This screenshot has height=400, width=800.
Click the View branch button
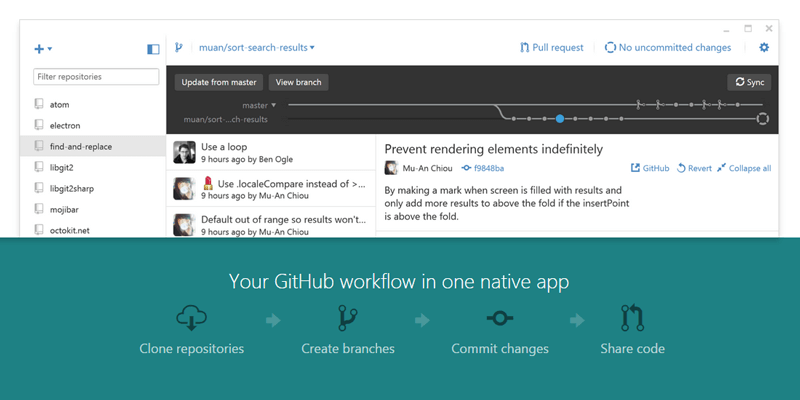(x=299, y=82)
